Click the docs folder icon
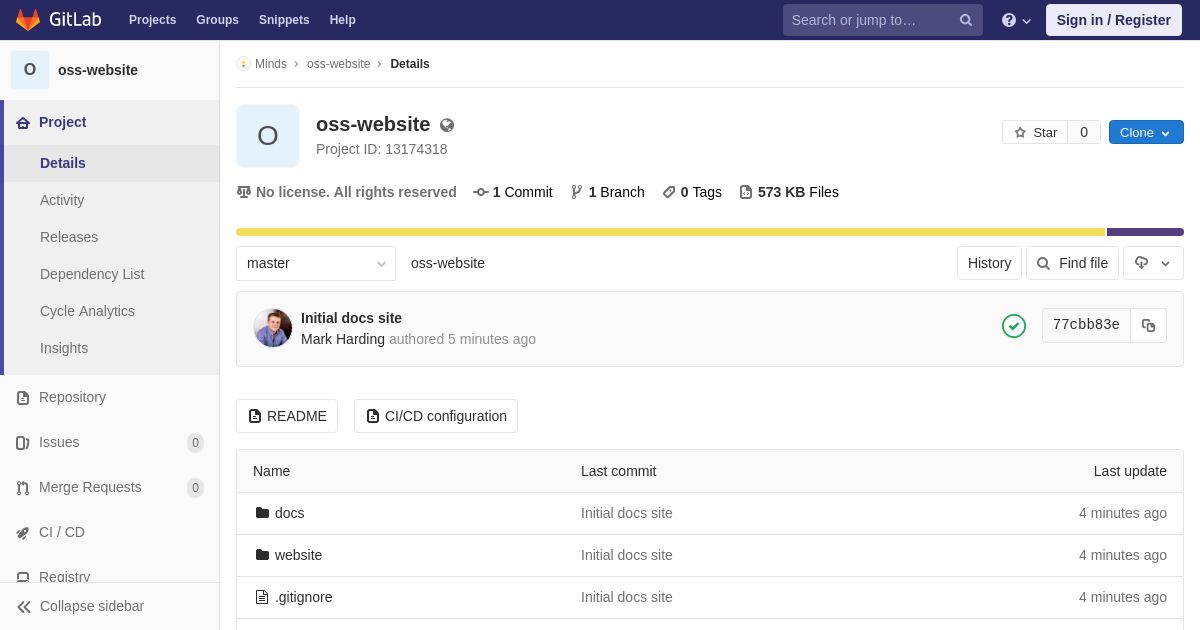The width and height of the screenshot is (1200, 630). (x=262, y=513)
